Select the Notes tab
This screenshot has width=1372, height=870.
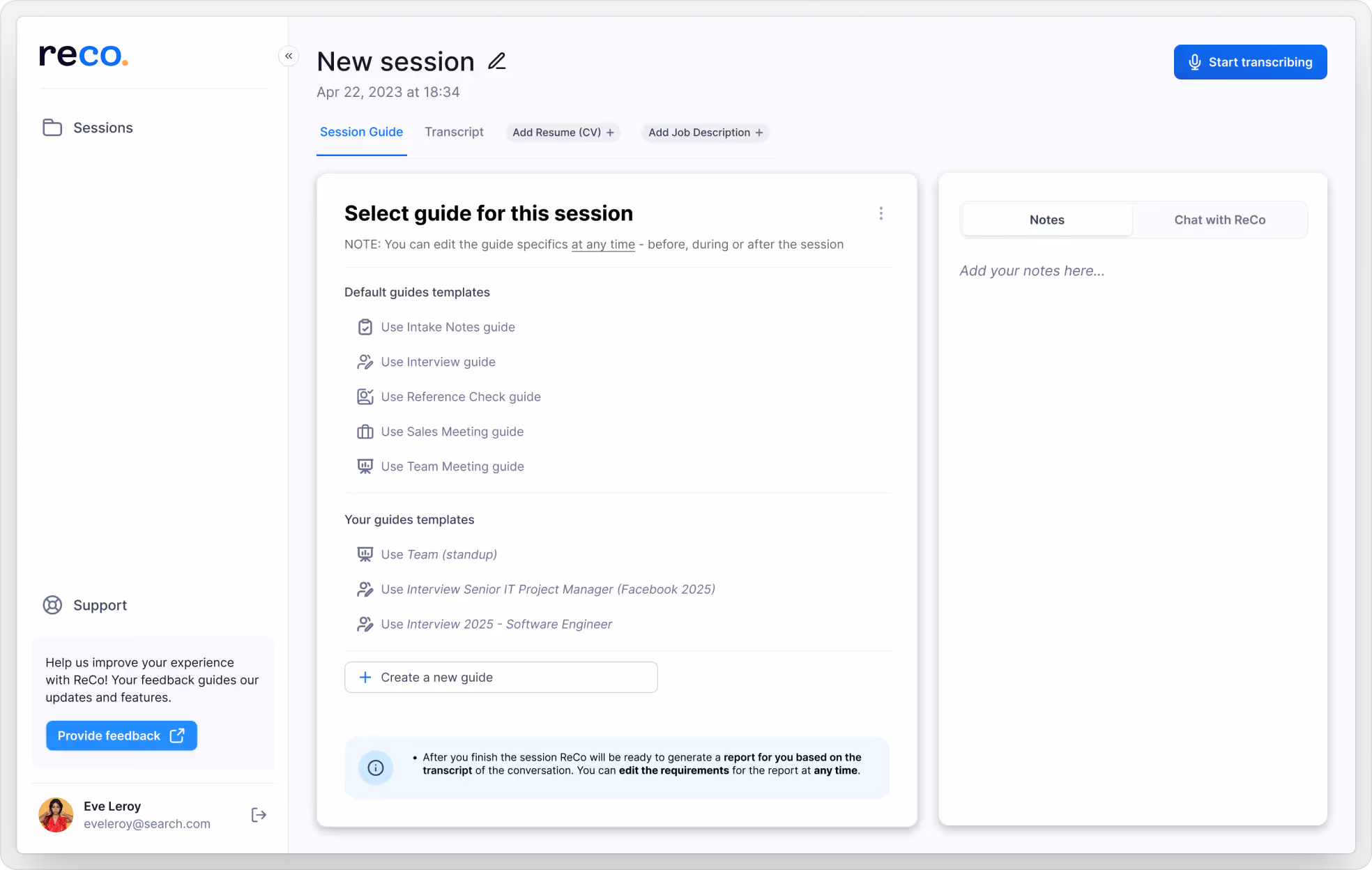(1046, 220)
